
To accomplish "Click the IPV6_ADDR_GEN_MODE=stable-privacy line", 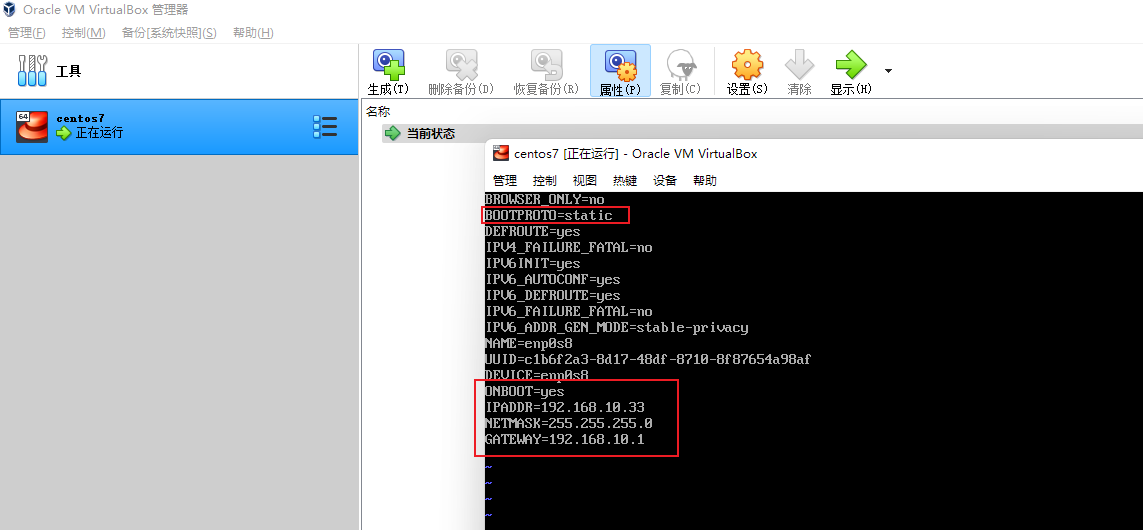I will point(617,327).
